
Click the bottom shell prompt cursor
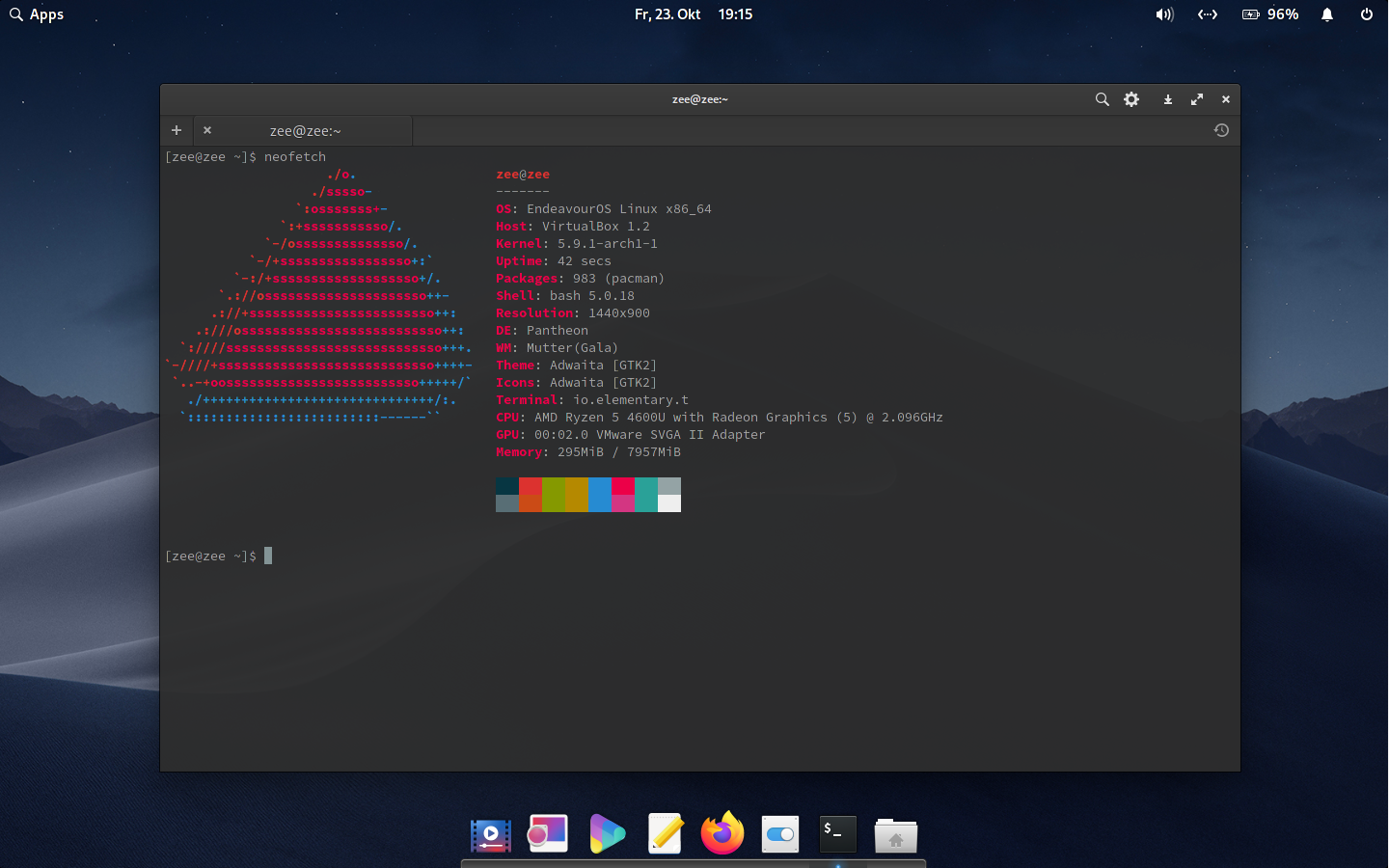tap(268, 556)
